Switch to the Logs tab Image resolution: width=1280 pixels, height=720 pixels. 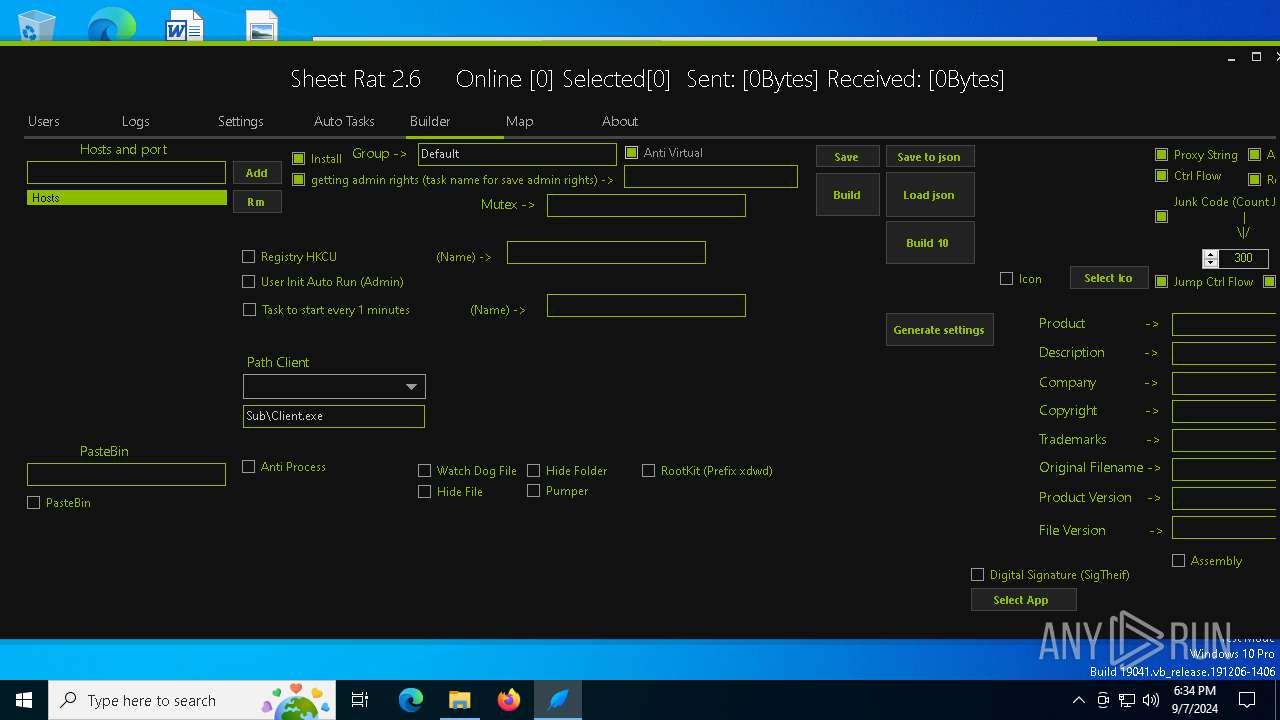(136, 121)
